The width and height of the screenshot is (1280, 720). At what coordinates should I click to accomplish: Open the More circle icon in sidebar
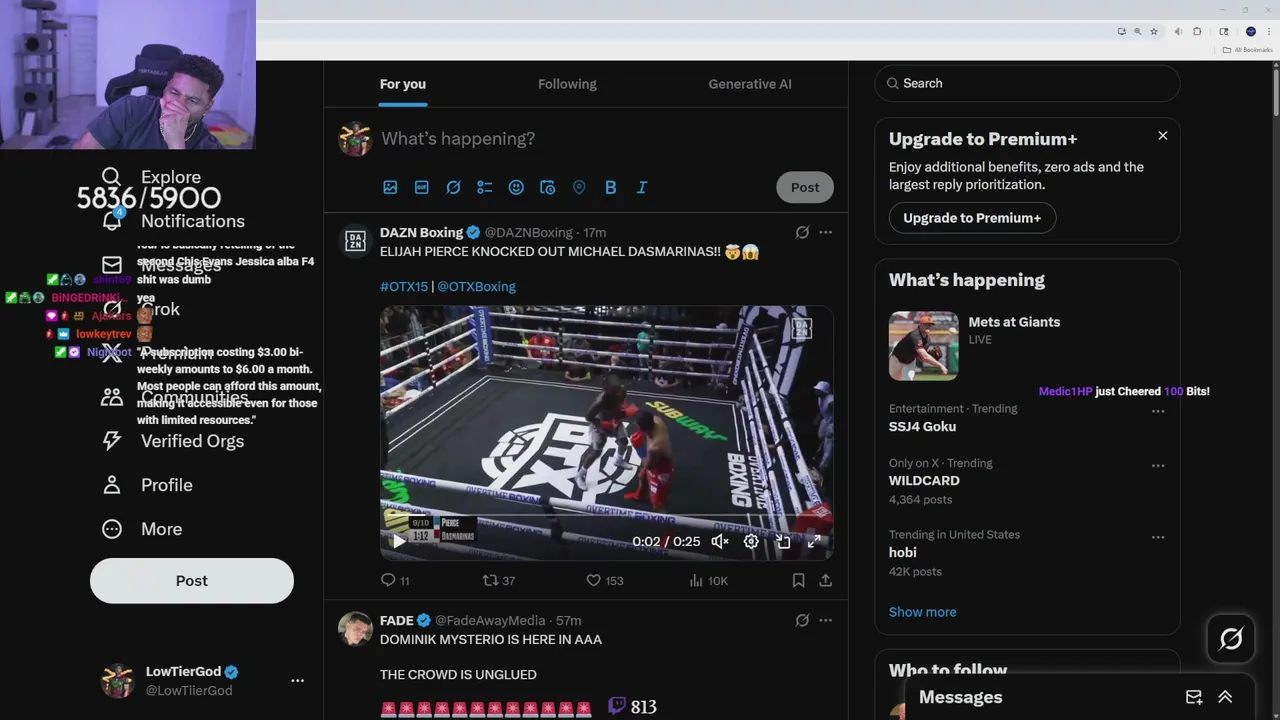(111, 529)
